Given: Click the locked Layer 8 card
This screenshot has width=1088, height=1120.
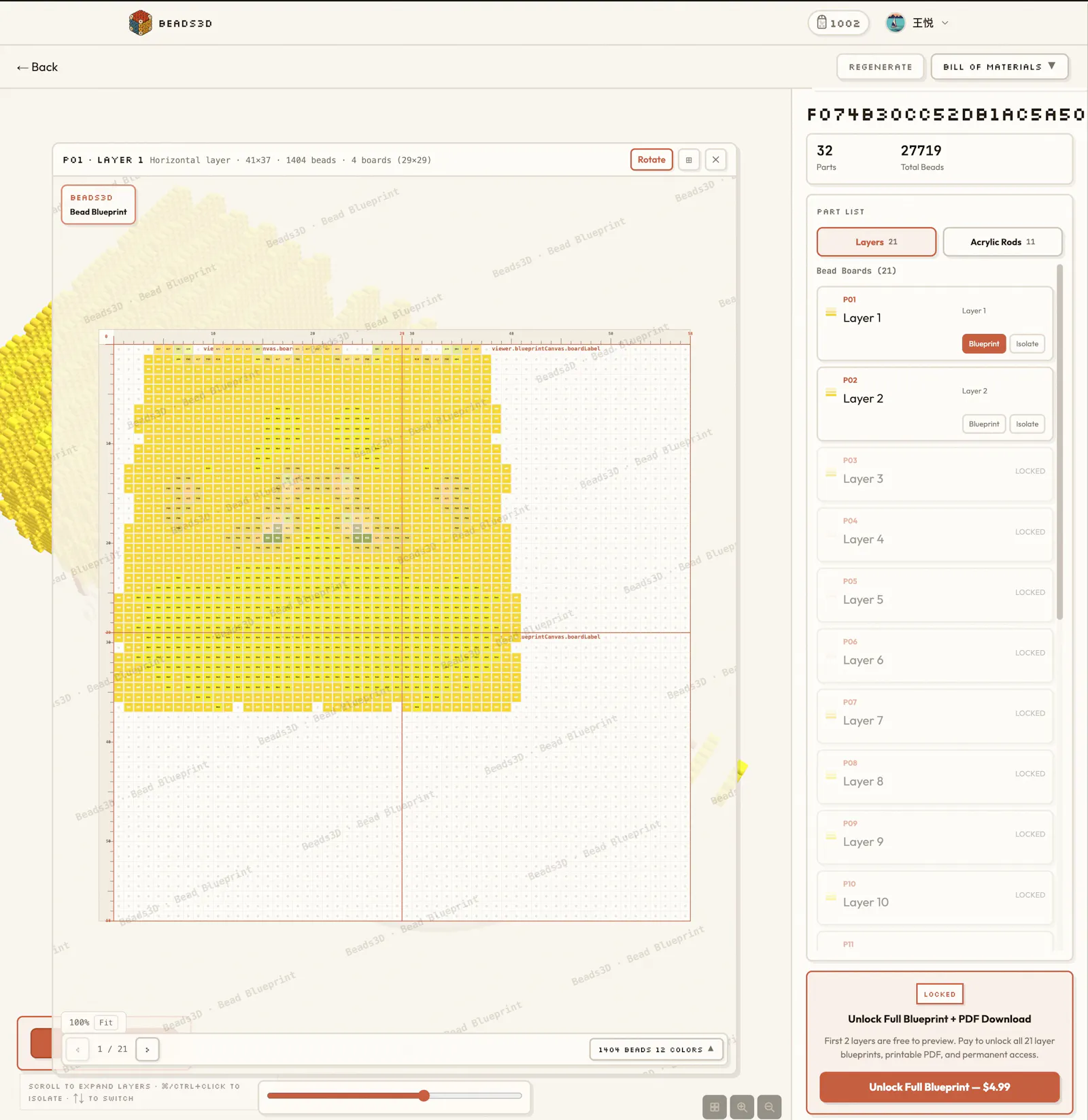Looking at the screenshot, I should (935, 777).
